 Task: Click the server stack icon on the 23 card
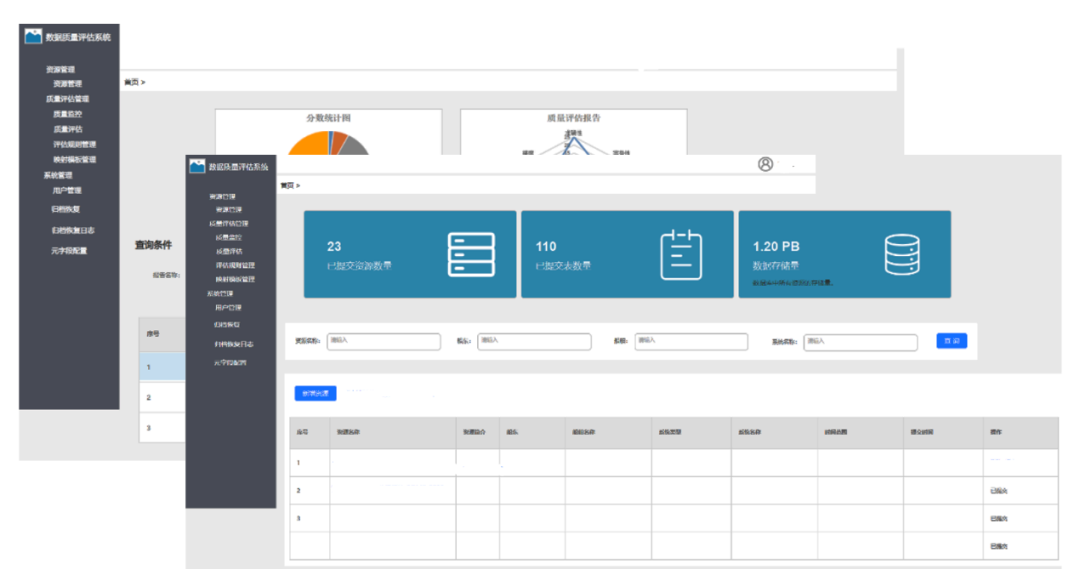coord(471,254)
